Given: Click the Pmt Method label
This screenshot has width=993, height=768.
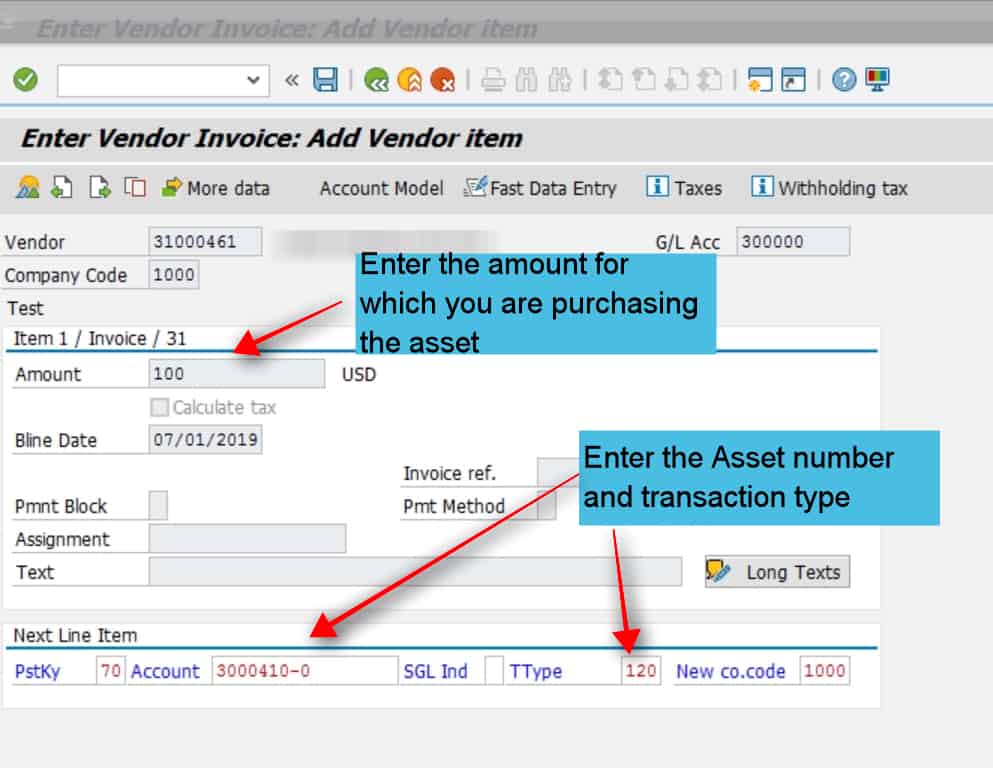Looking at the screenshot, I should point(454,506).
